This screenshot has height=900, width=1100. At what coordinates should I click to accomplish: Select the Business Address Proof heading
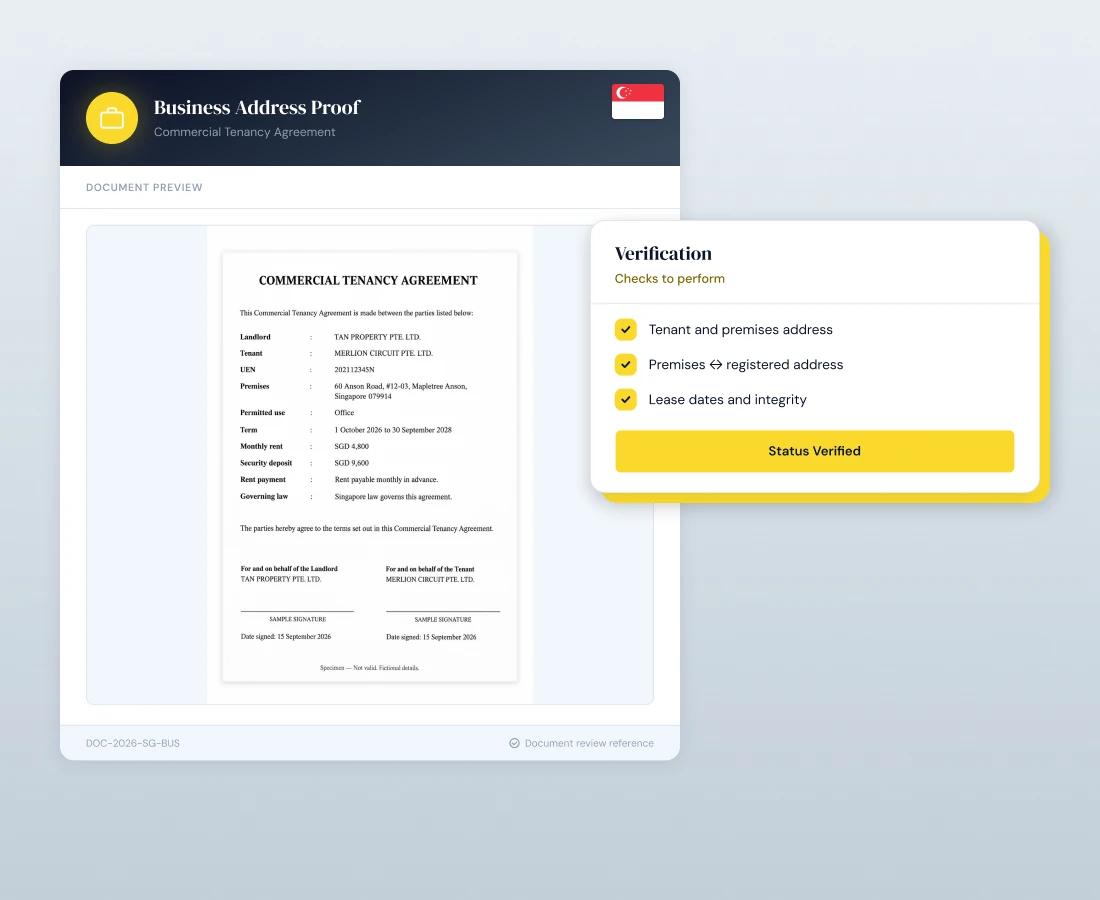(257, 107)
